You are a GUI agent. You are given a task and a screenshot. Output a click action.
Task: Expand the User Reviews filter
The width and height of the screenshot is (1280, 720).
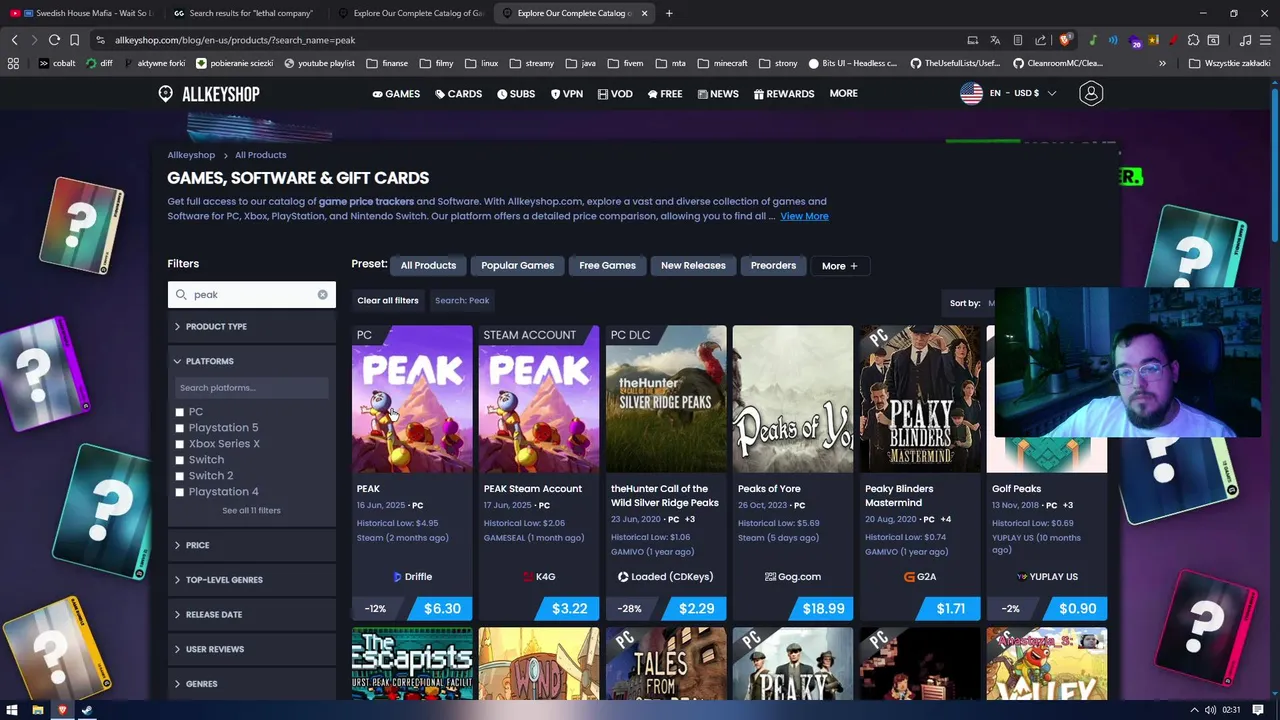(x=251, y=649)
